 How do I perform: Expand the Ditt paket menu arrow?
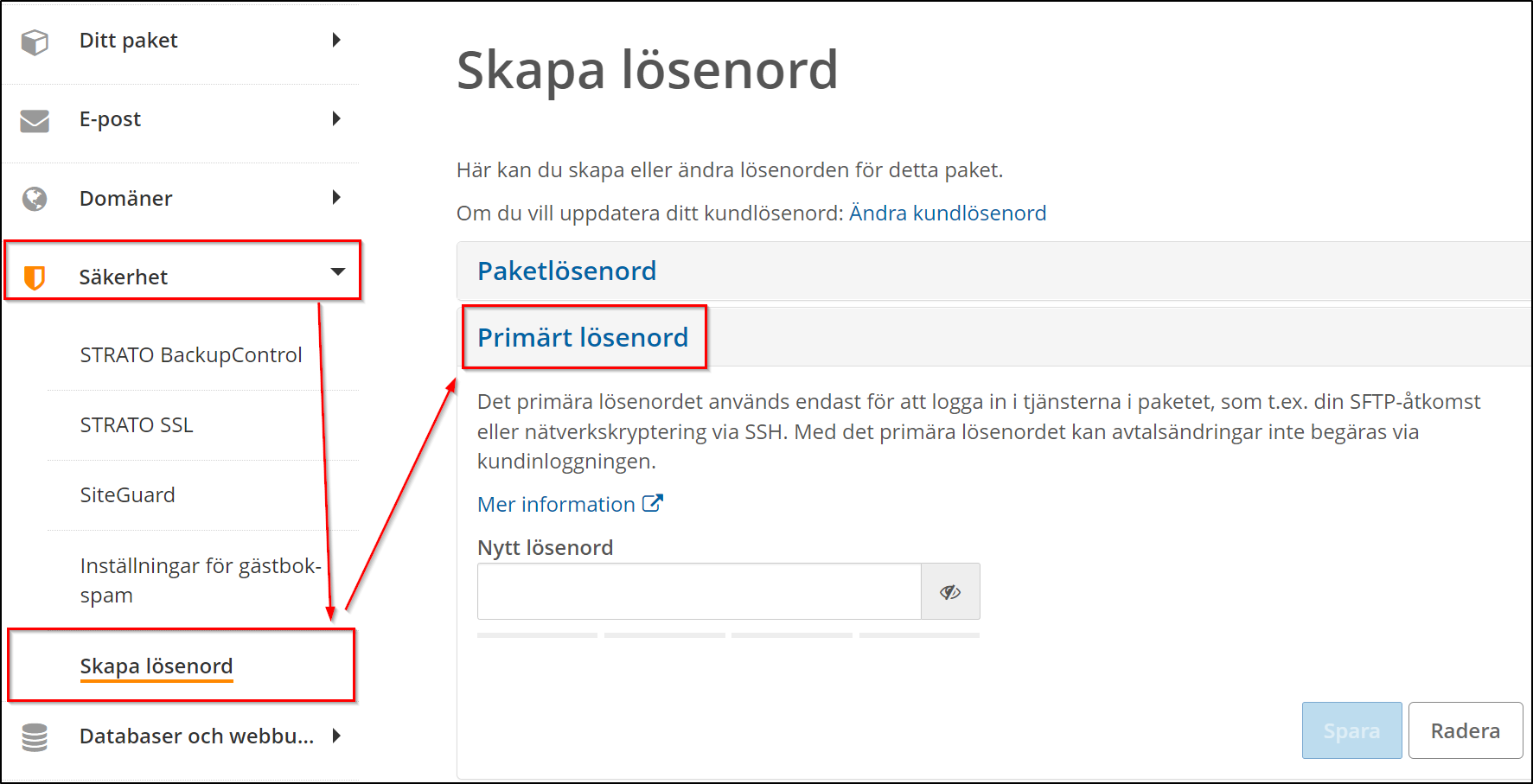[x=336, y=40]
